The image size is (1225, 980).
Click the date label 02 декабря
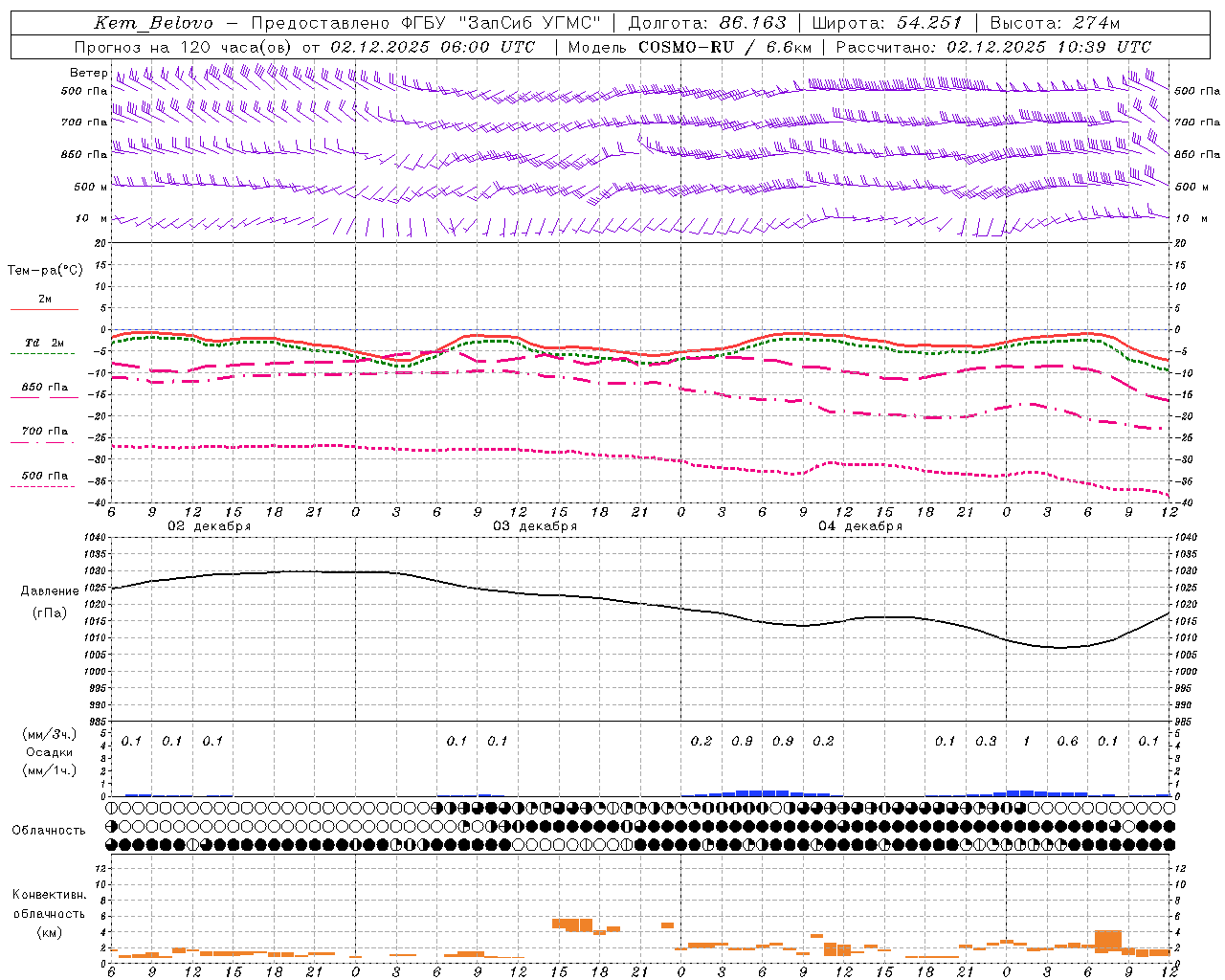[210, 526]
